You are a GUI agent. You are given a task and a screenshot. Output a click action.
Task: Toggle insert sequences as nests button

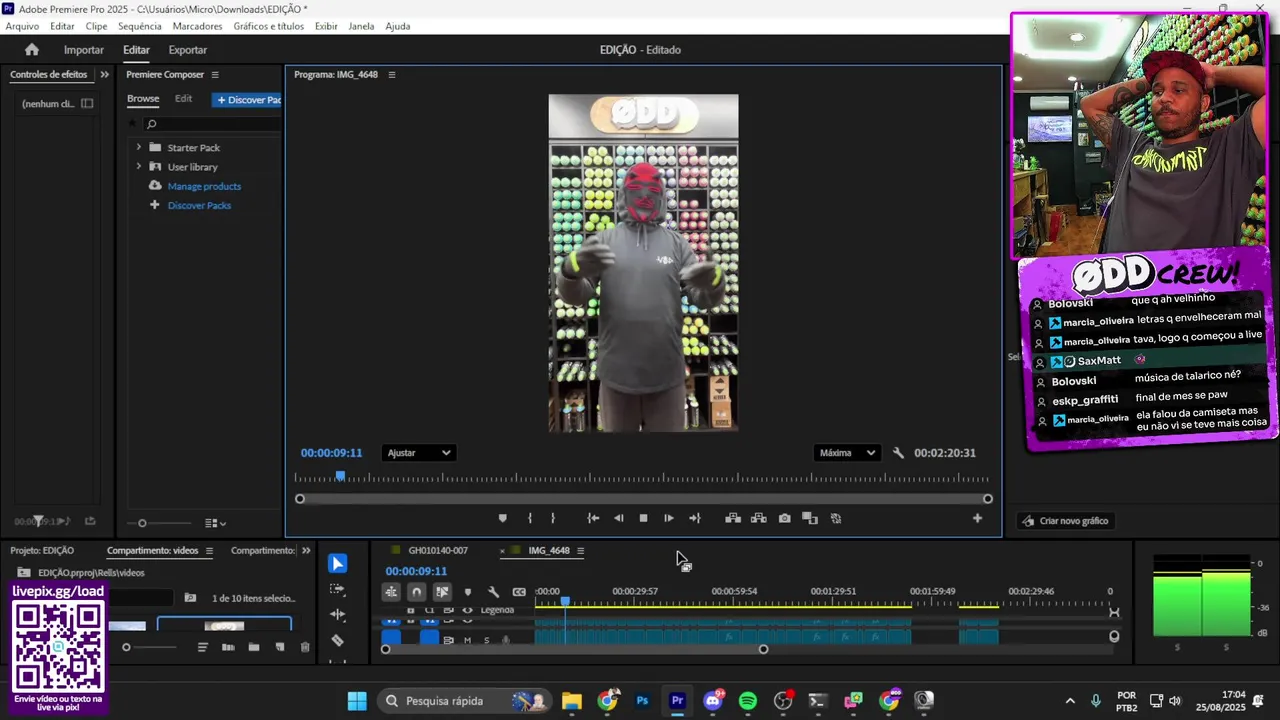(x=391, y=592)
